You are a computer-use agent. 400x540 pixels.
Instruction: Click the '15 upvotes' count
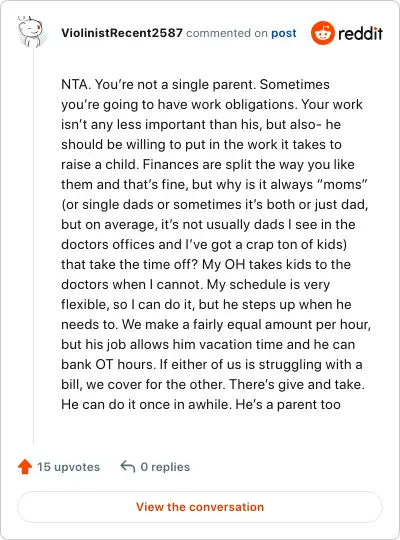pyautogui.click(x=68, y=467)
